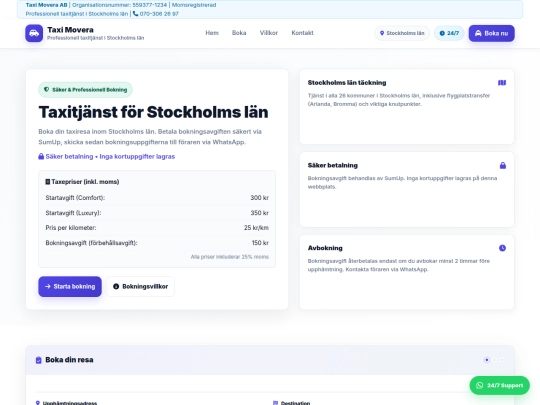Open the Villkor navigation item
Screen dimensions: 540x405
pyautogui.click(x=269, y=33)
